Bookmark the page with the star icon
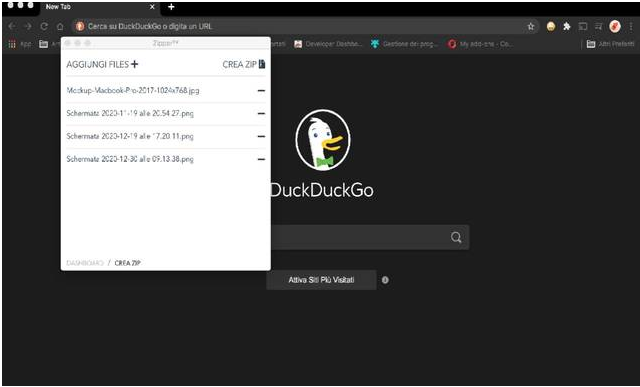Screen dimensions: 640x387 (531, 27)
